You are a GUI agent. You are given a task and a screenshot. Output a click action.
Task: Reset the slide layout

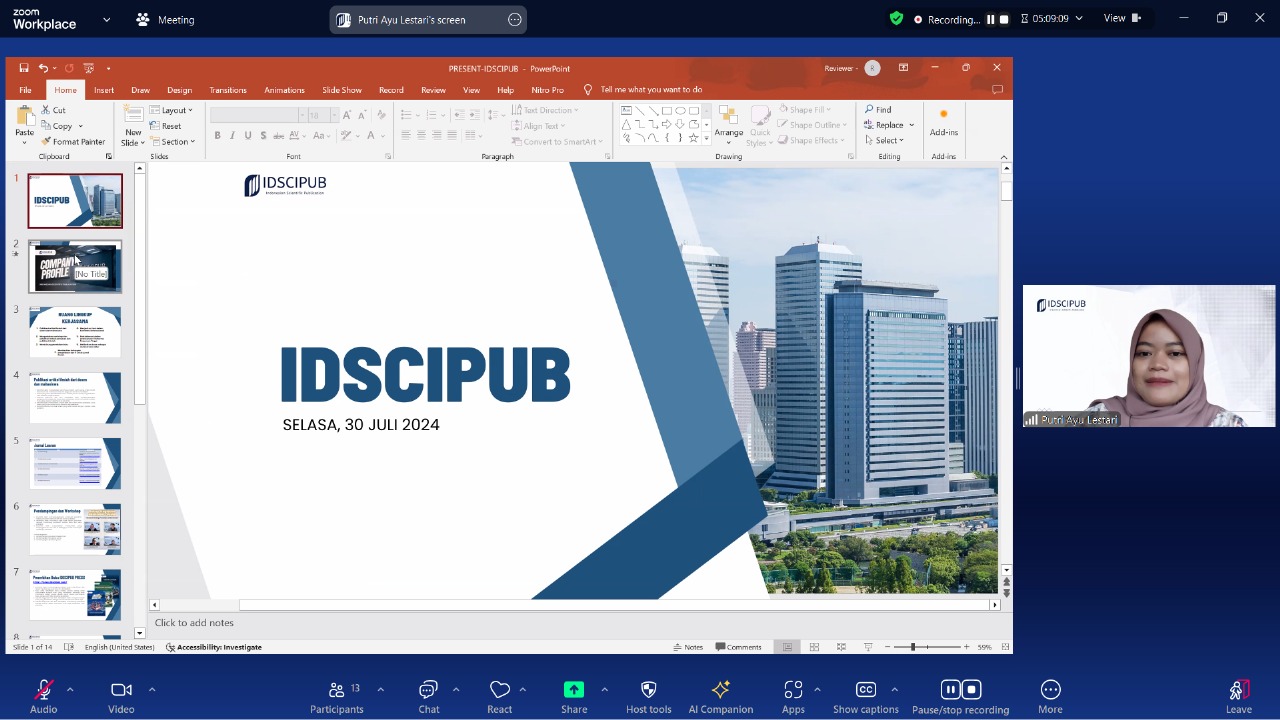tap(166, 126)
